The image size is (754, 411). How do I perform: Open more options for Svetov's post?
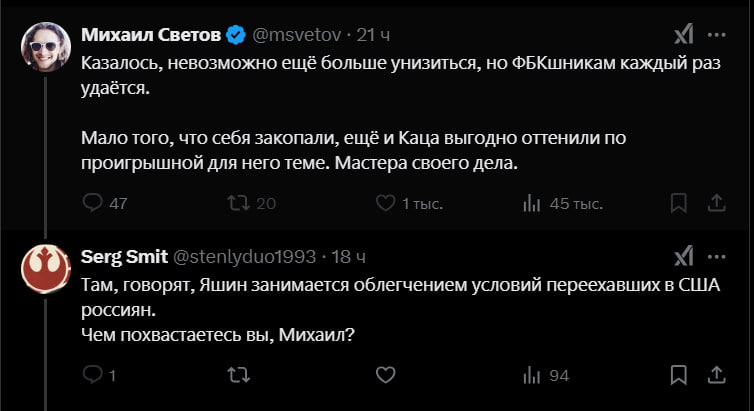pos(716,35)
